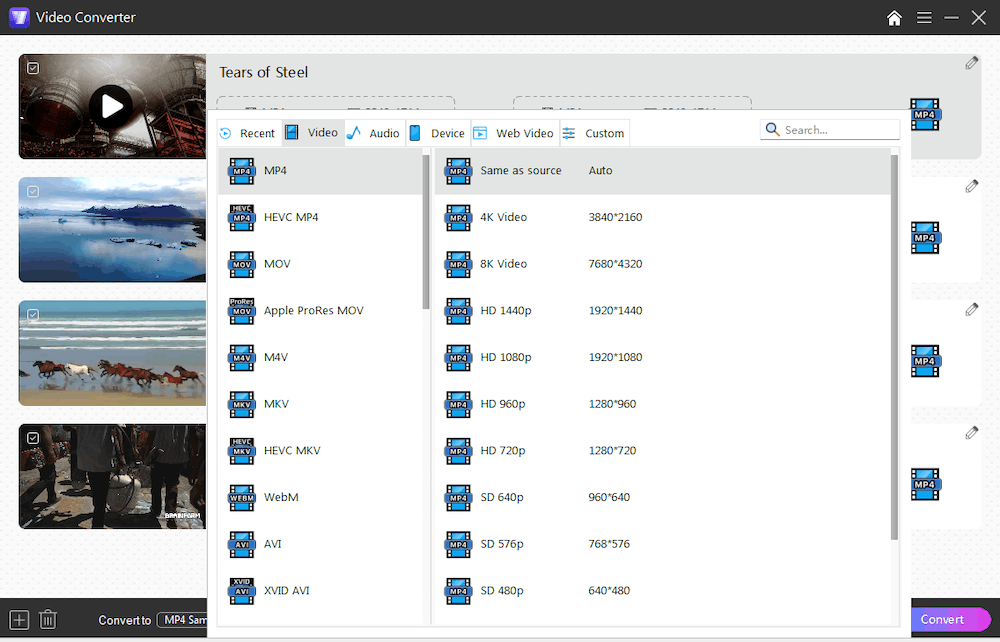Open the Convert to MP4 dropdown
The height and width of the screenshot is (642, 1000).
click(183, 620)
